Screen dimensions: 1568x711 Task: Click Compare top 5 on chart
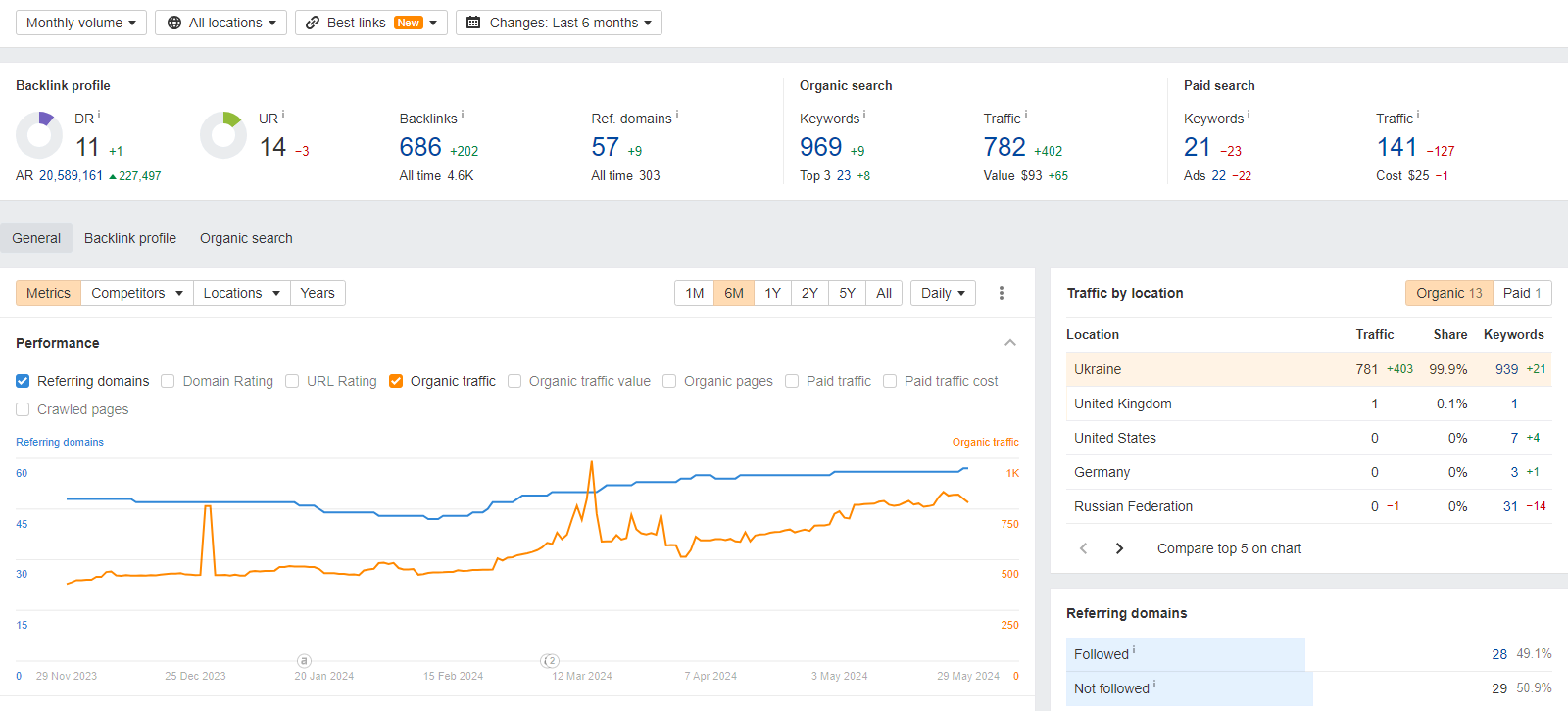point(1229,548)
